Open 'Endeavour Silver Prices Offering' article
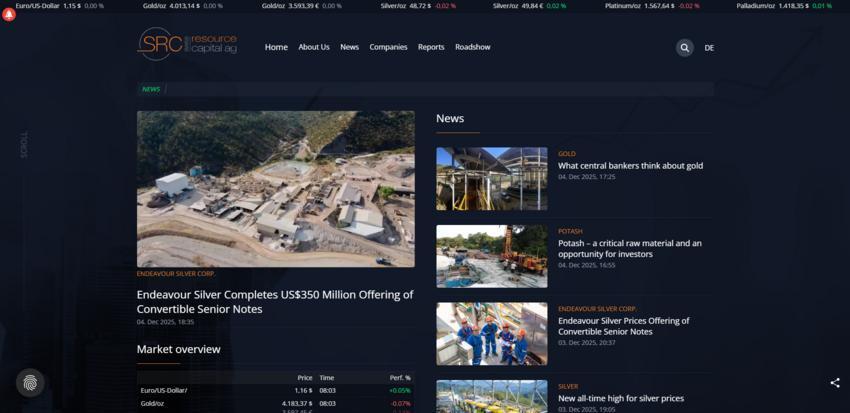Viewport: 850px width, 413px height. [624, 326]
